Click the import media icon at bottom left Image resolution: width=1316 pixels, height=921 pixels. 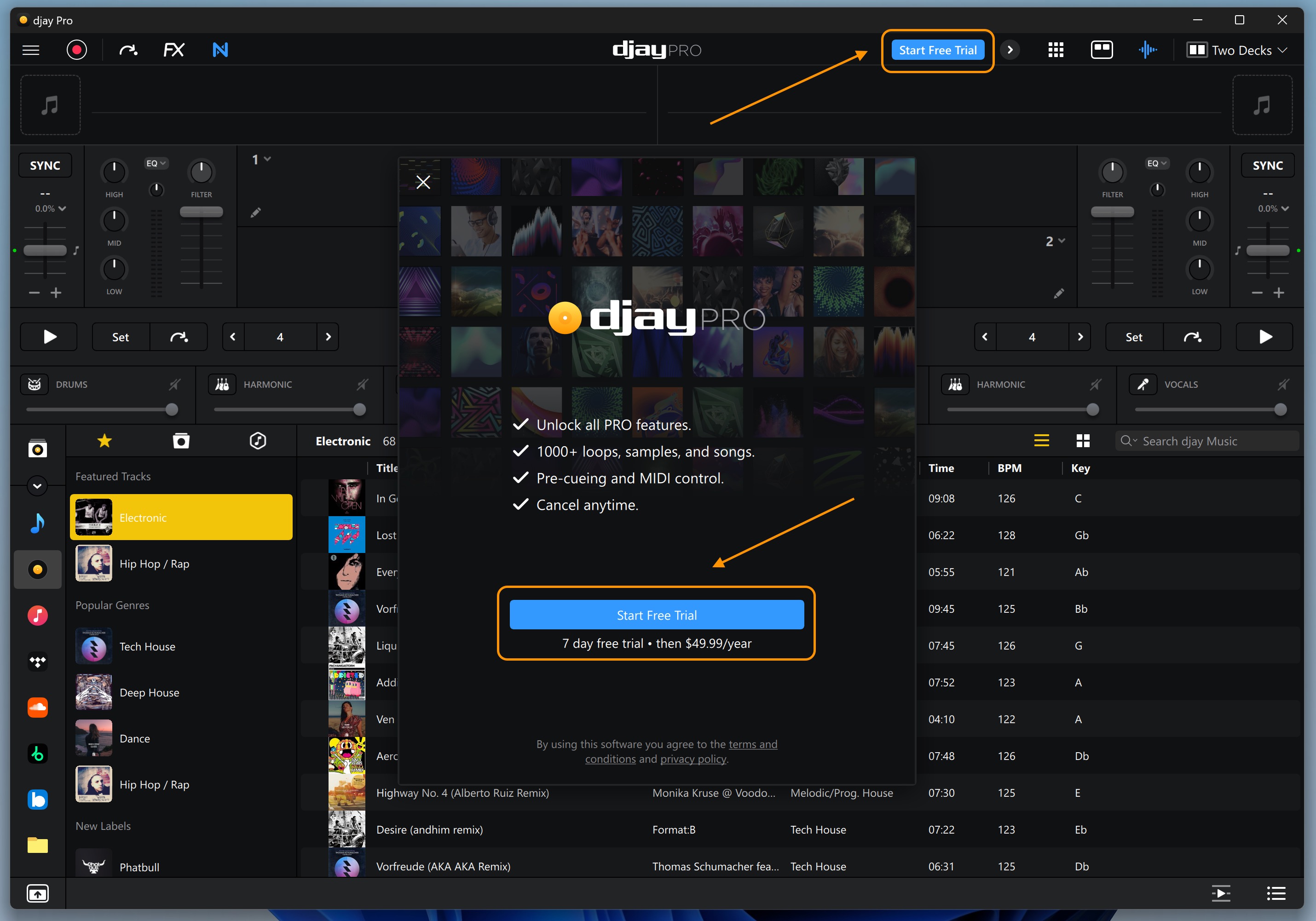(x=37, y=893)
